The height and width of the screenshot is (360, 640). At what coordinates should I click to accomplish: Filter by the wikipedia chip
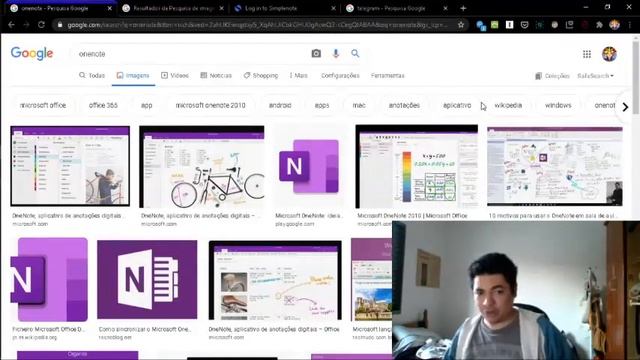508,105
